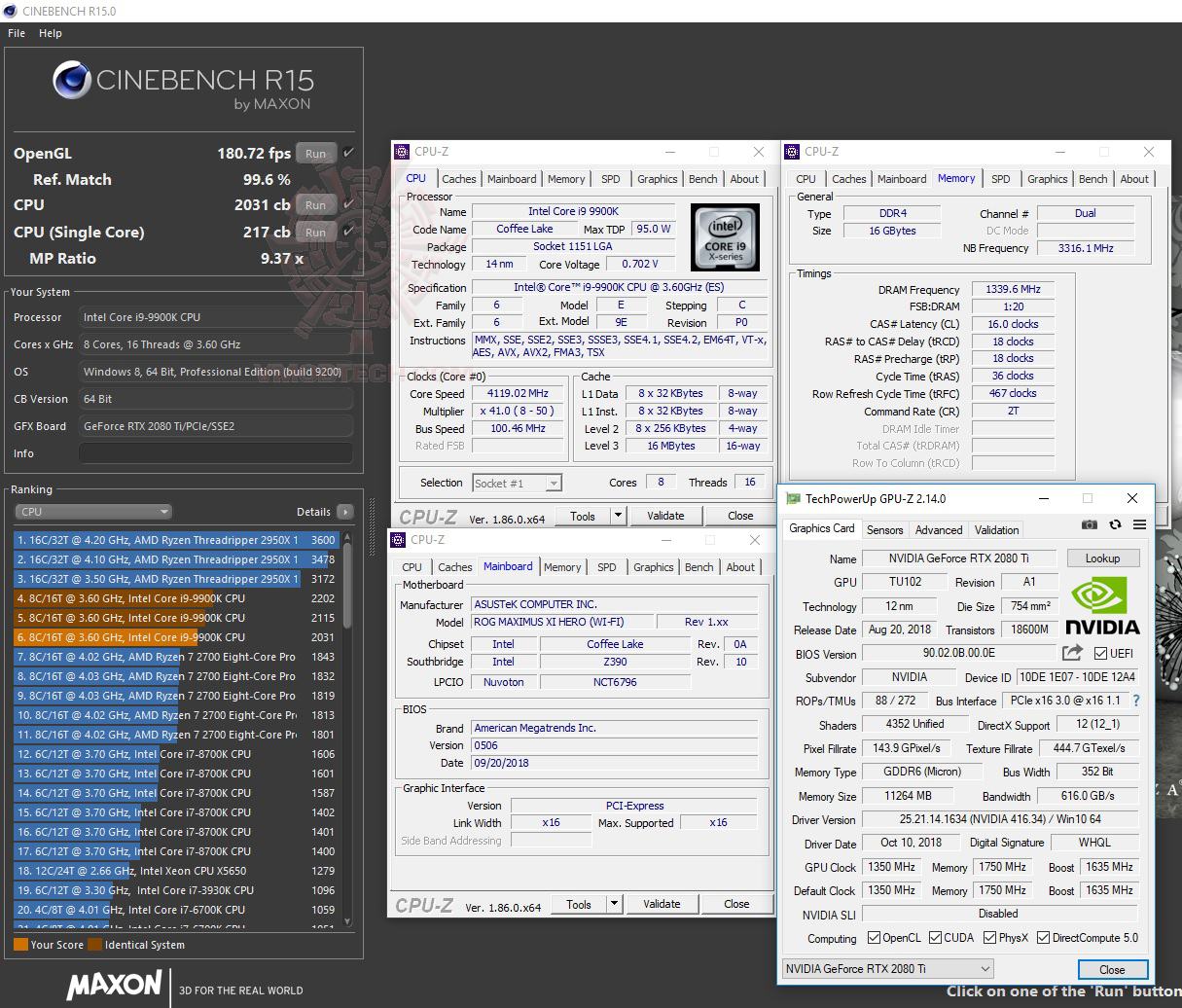Select ranking row 20 Intel Core i7-6700K
1182x1008 pixels.
(176, 910)
